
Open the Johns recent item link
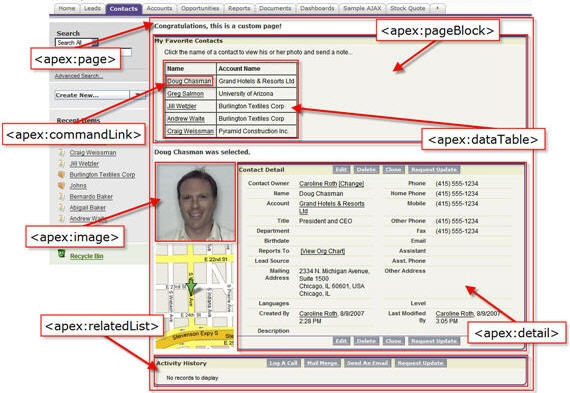click(78, 186)
